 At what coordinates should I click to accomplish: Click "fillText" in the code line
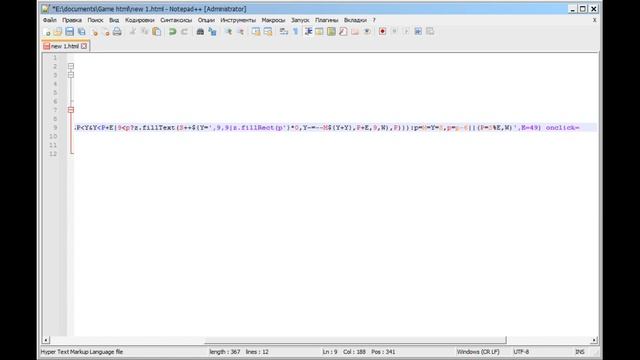[158, 128]
